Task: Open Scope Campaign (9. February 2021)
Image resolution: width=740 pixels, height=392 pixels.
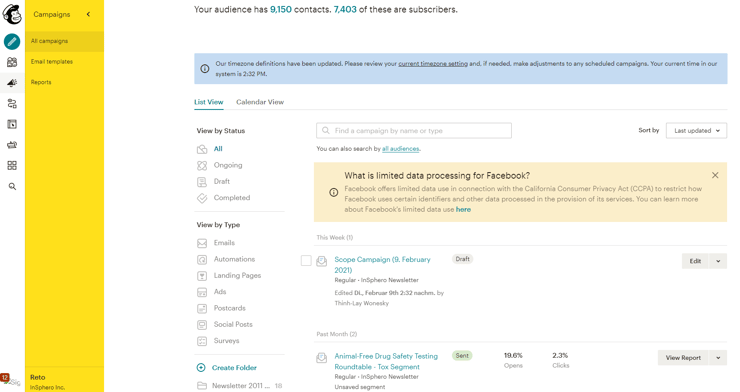Action: click(382, 265)
